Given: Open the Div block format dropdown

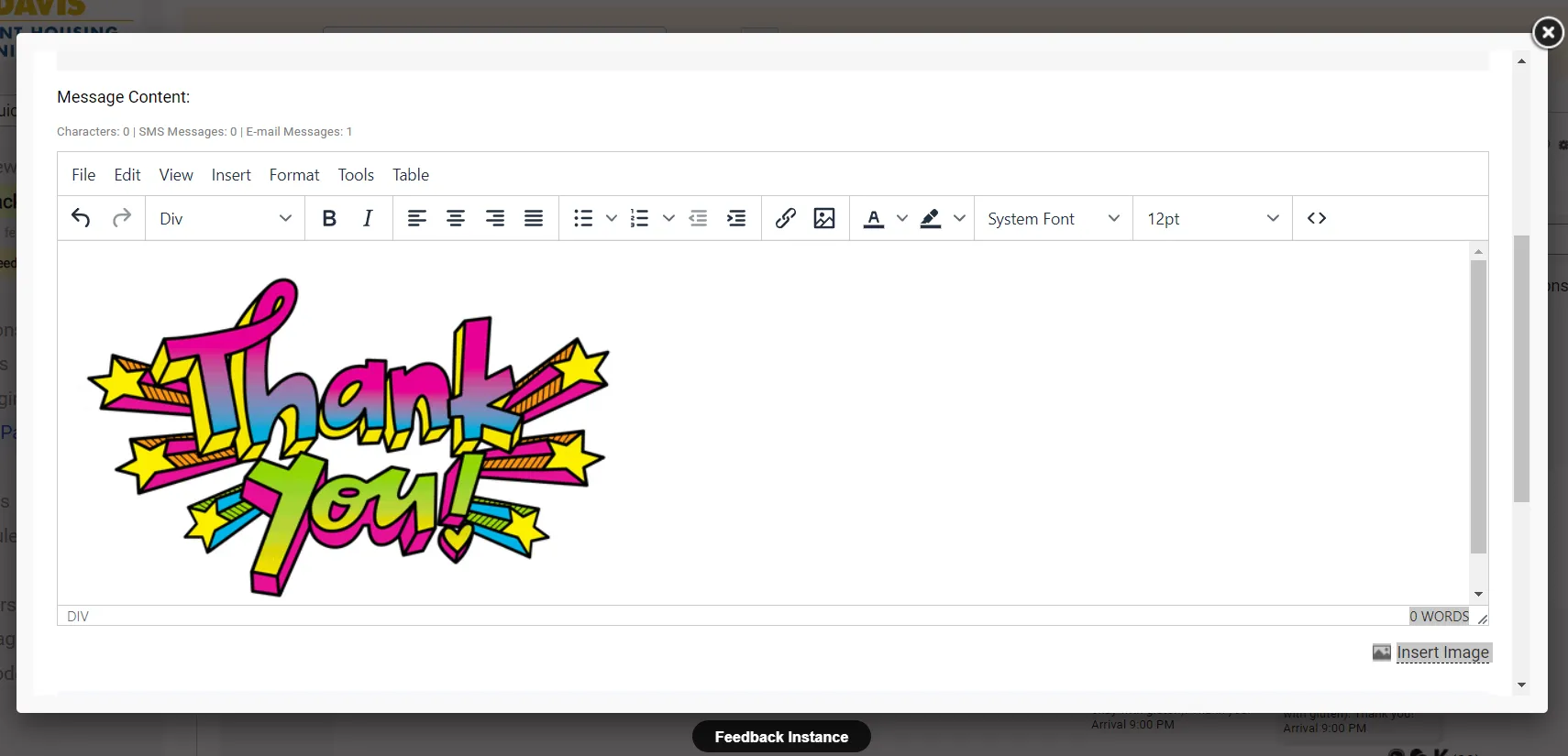Looking at the screenshot, I should 226,218.
